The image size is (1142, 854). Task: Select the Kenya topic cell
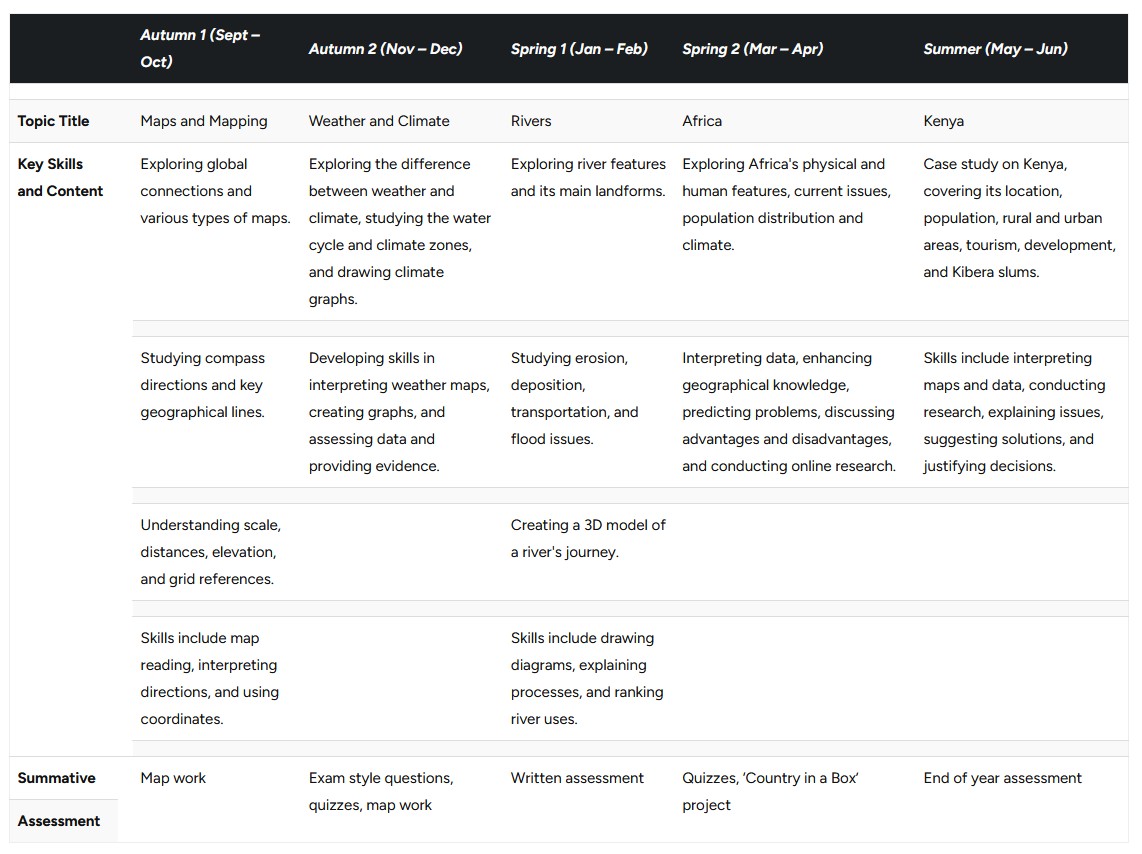pos(943,121)
